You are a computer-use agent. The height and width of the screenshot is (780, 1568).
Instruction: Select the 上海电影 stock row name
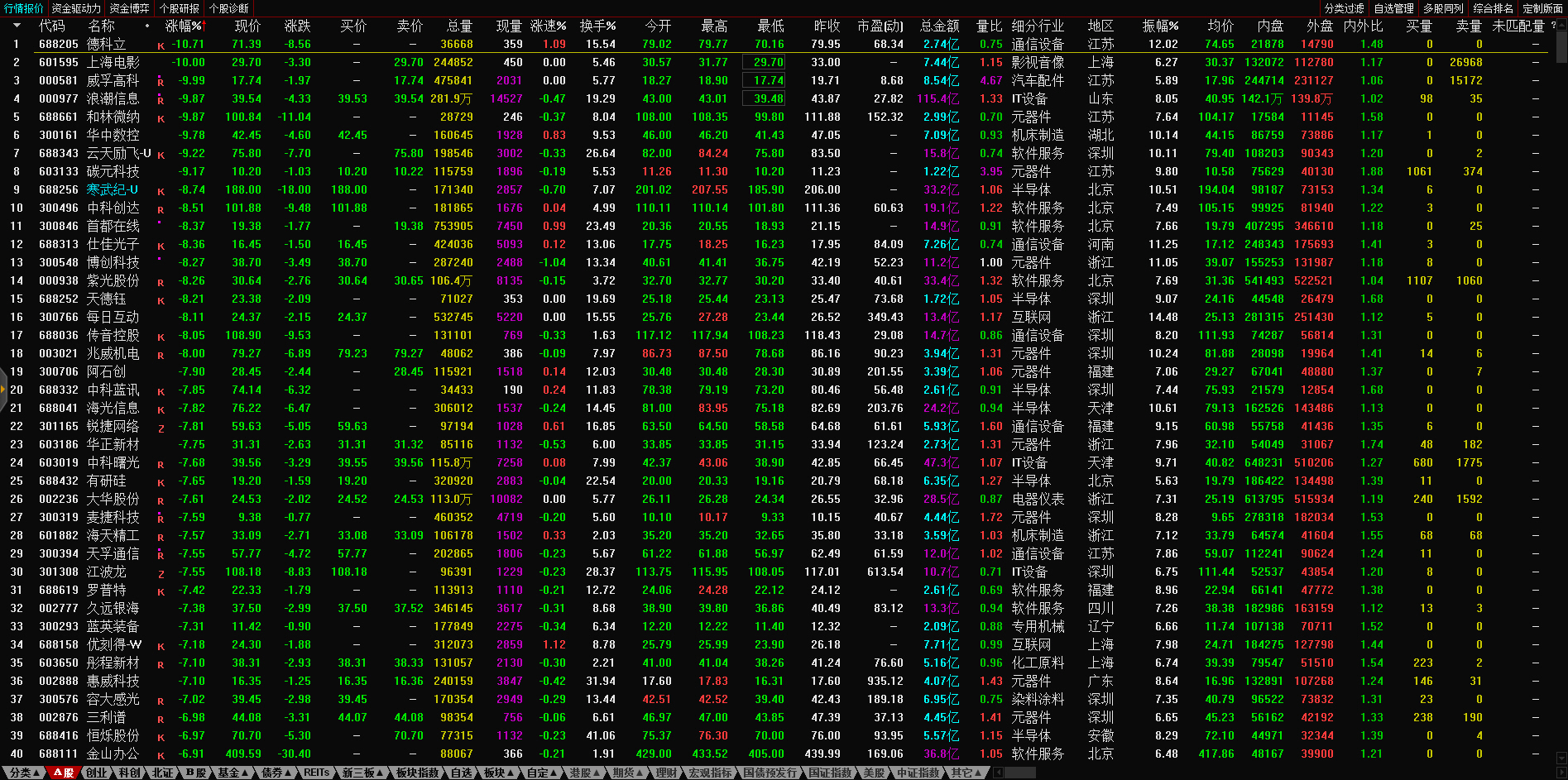[113, 62]
